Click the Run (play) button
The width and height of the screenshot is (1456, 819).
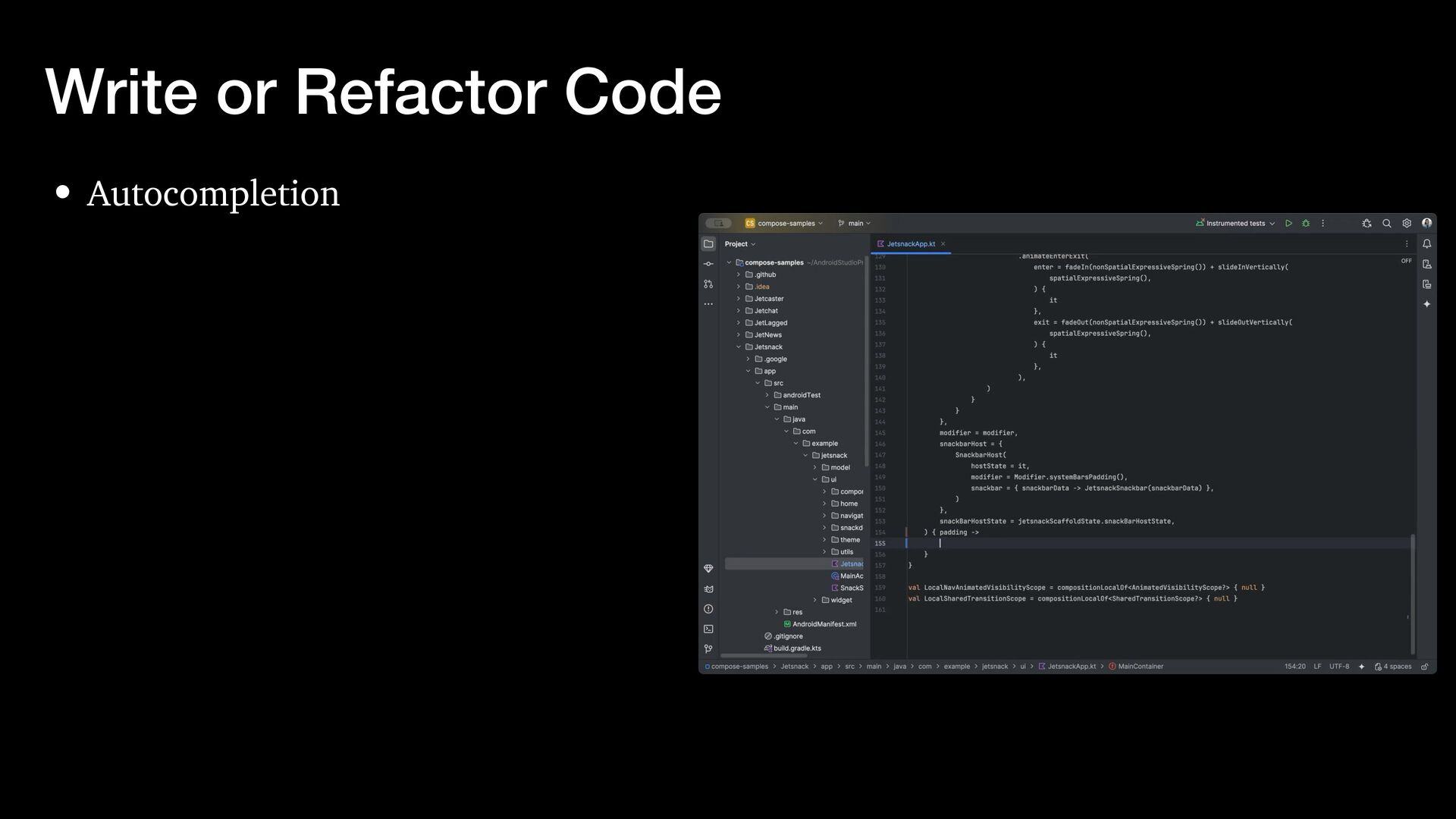[1288, 224]
